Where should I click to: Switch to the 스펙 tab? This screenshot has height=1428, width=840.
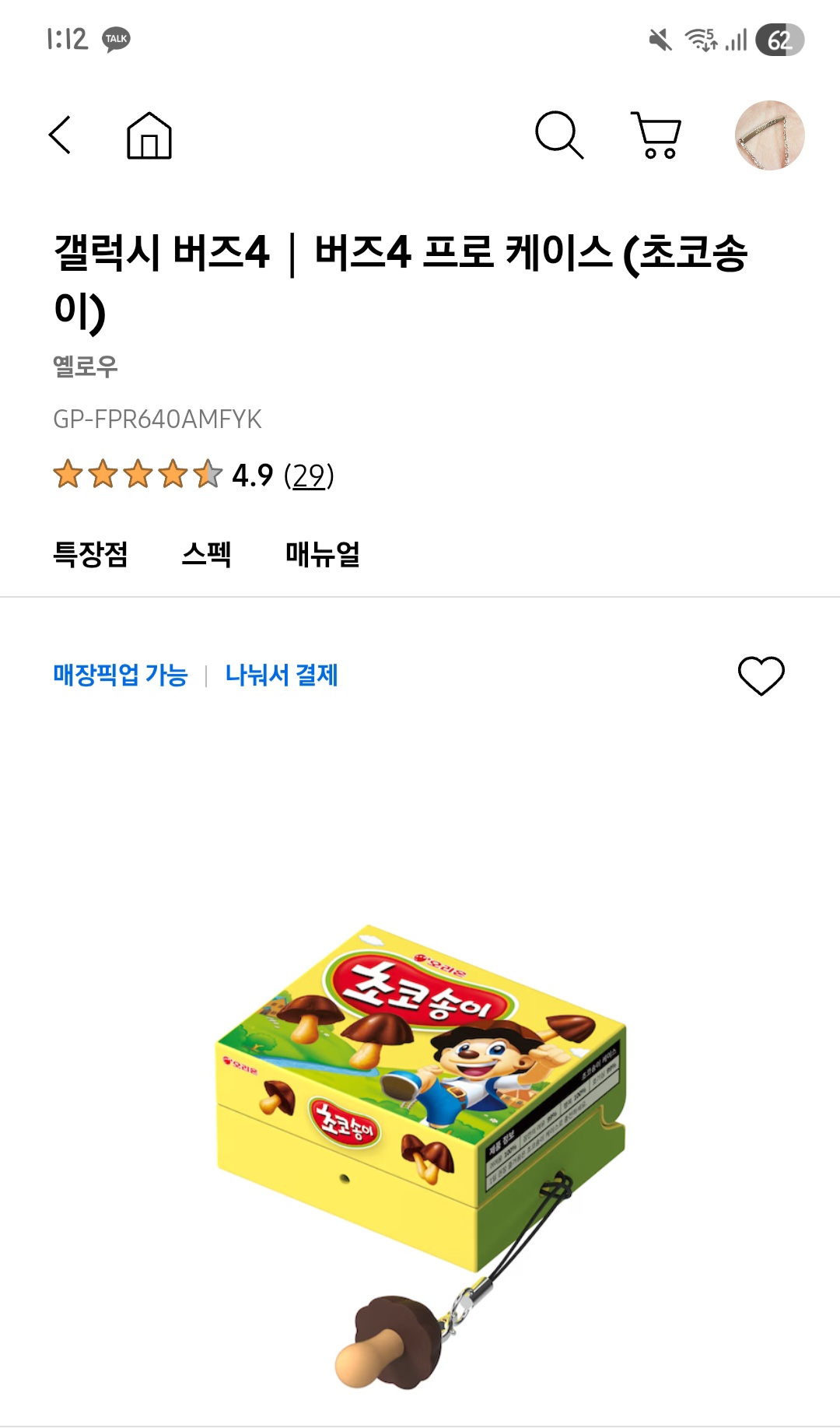point(206,554)
